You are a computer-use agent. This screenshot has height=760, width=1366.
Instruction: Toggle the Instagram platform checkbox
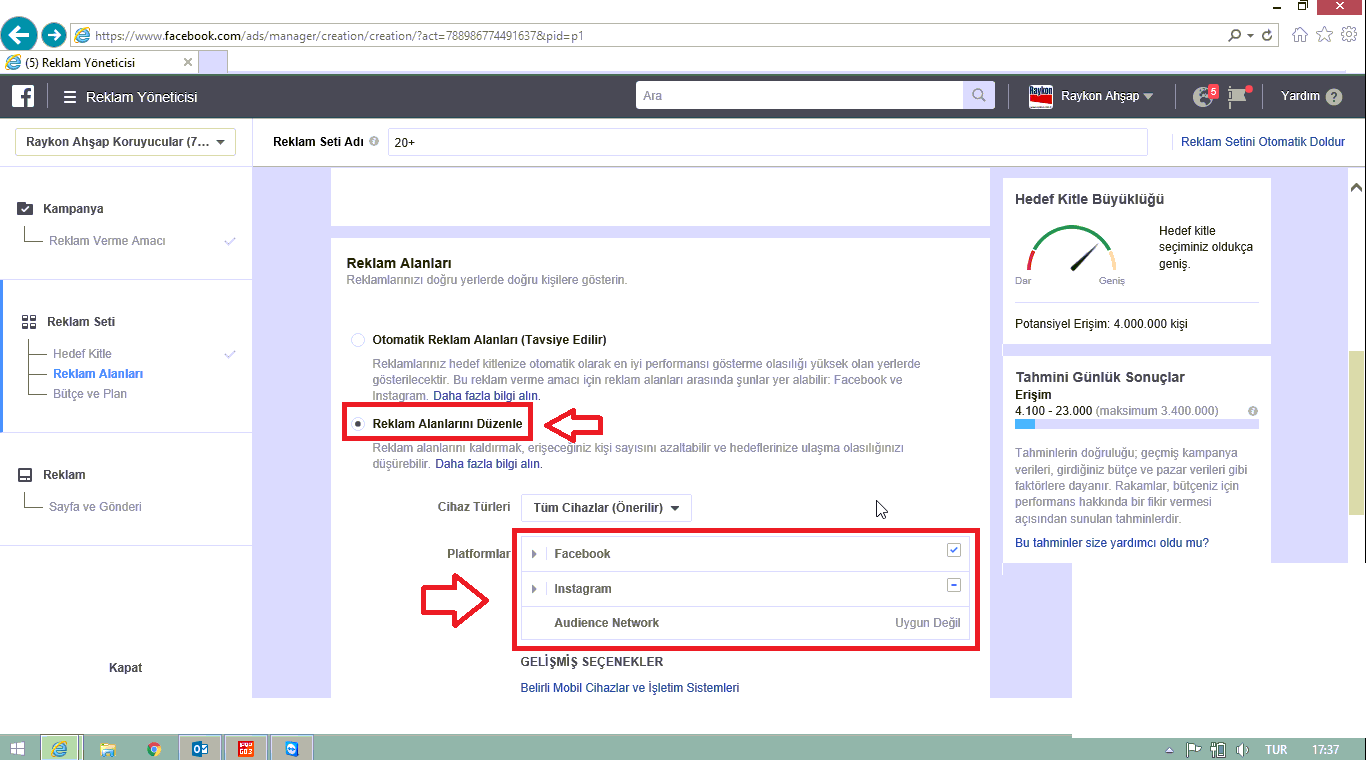(x=954, y=585)
